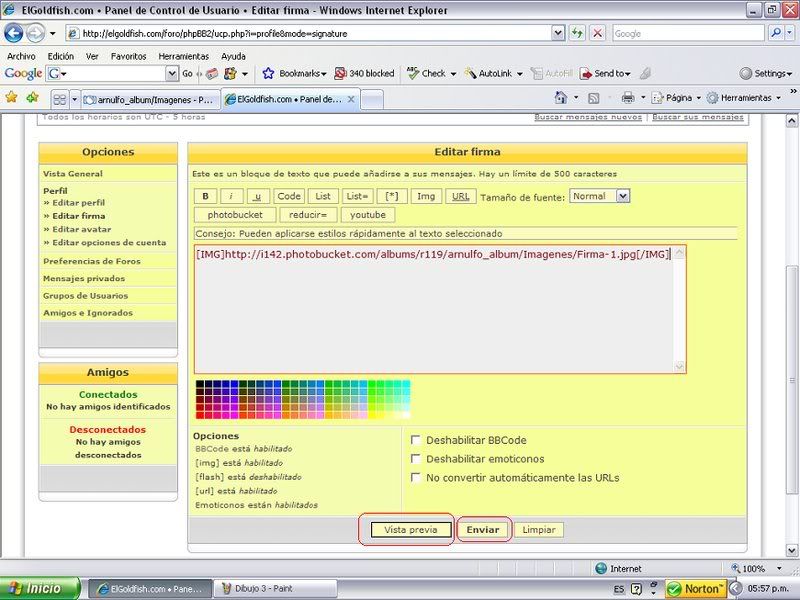The height and width of the screenshot is (600, 800).
Task: Expand the Print options dropdown arrow
Action: [x=643, y=97]
